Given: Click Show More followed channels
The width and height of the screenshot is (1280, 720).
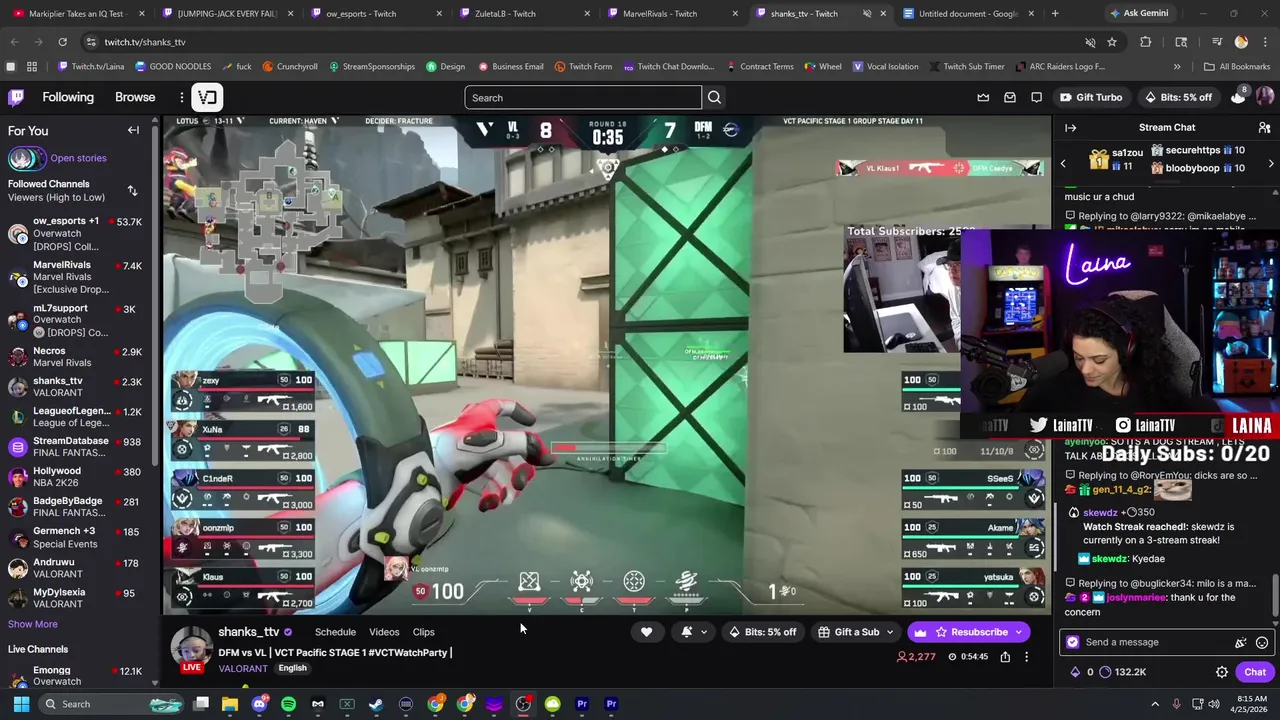Looking at the screenshot, I should click(33, 624).
